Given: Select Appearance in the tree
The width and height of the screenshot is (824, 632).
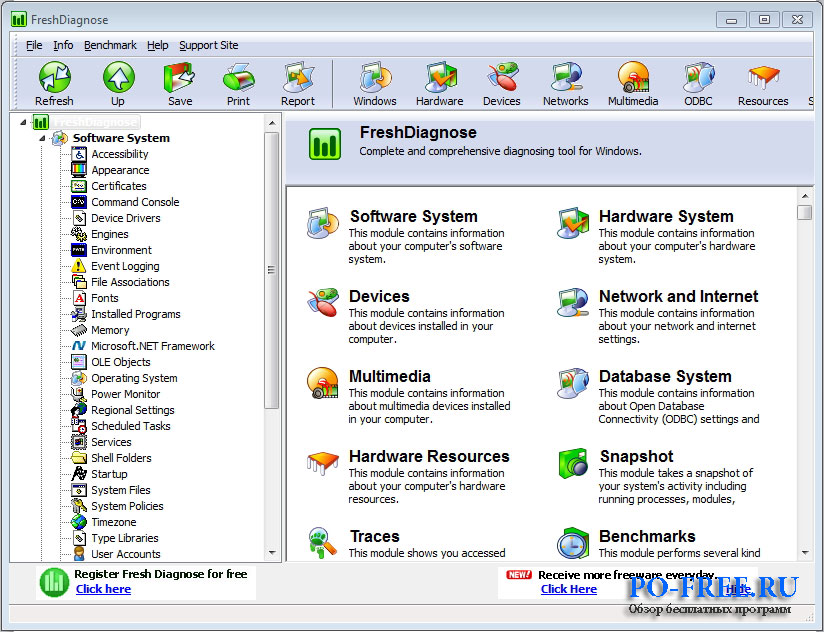Looking at the screenshot, I should 120,170.
